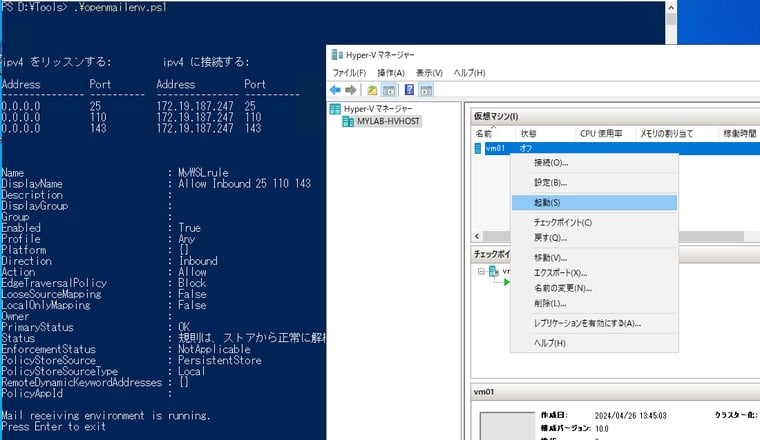The image size is (760, 440).
Task: Choose チェックポイント(C) from context menu
Action: point(594,222)
